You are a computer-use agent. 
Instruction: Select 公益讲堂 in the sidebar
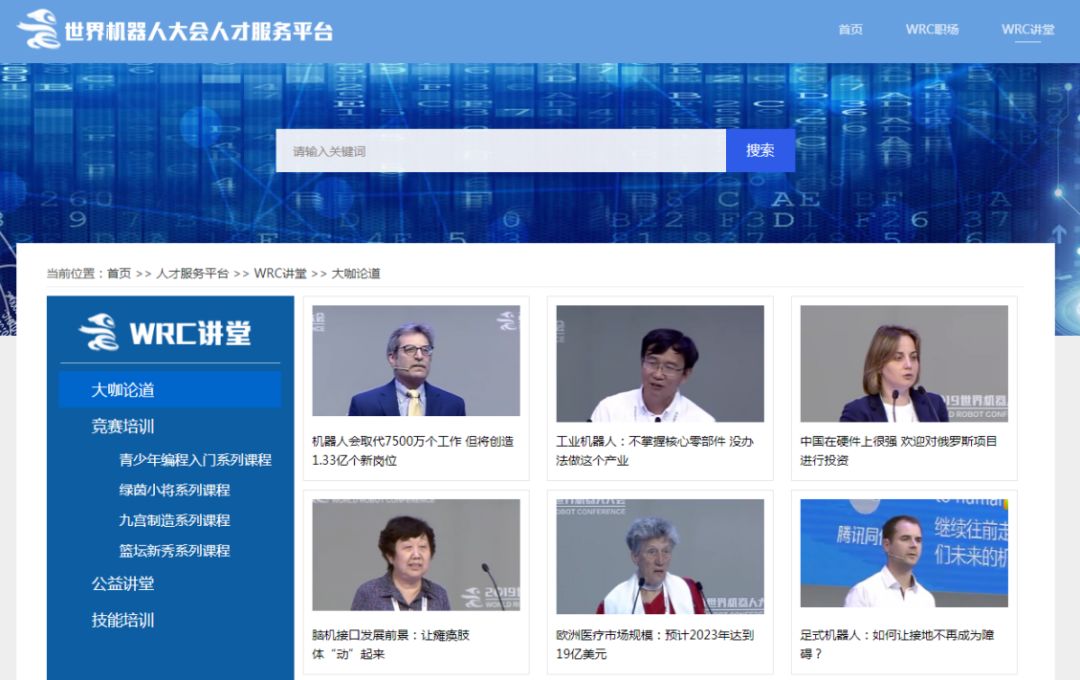123,584
